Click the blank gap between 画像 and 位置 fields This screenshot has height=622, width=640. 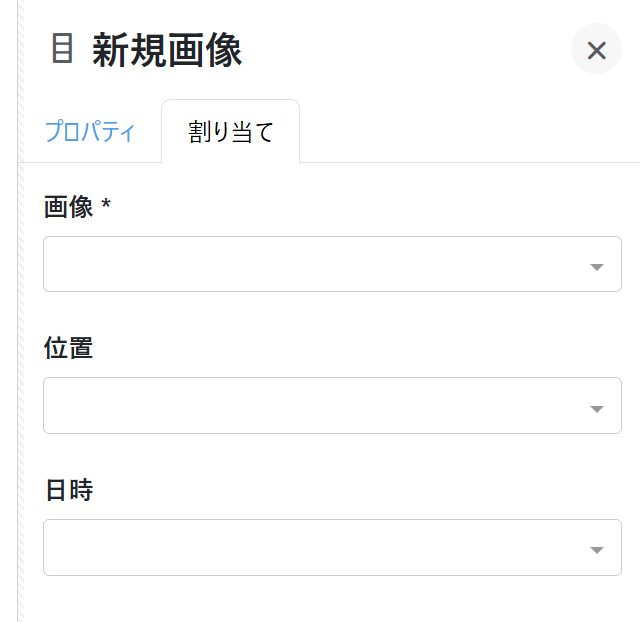point(330,315)
